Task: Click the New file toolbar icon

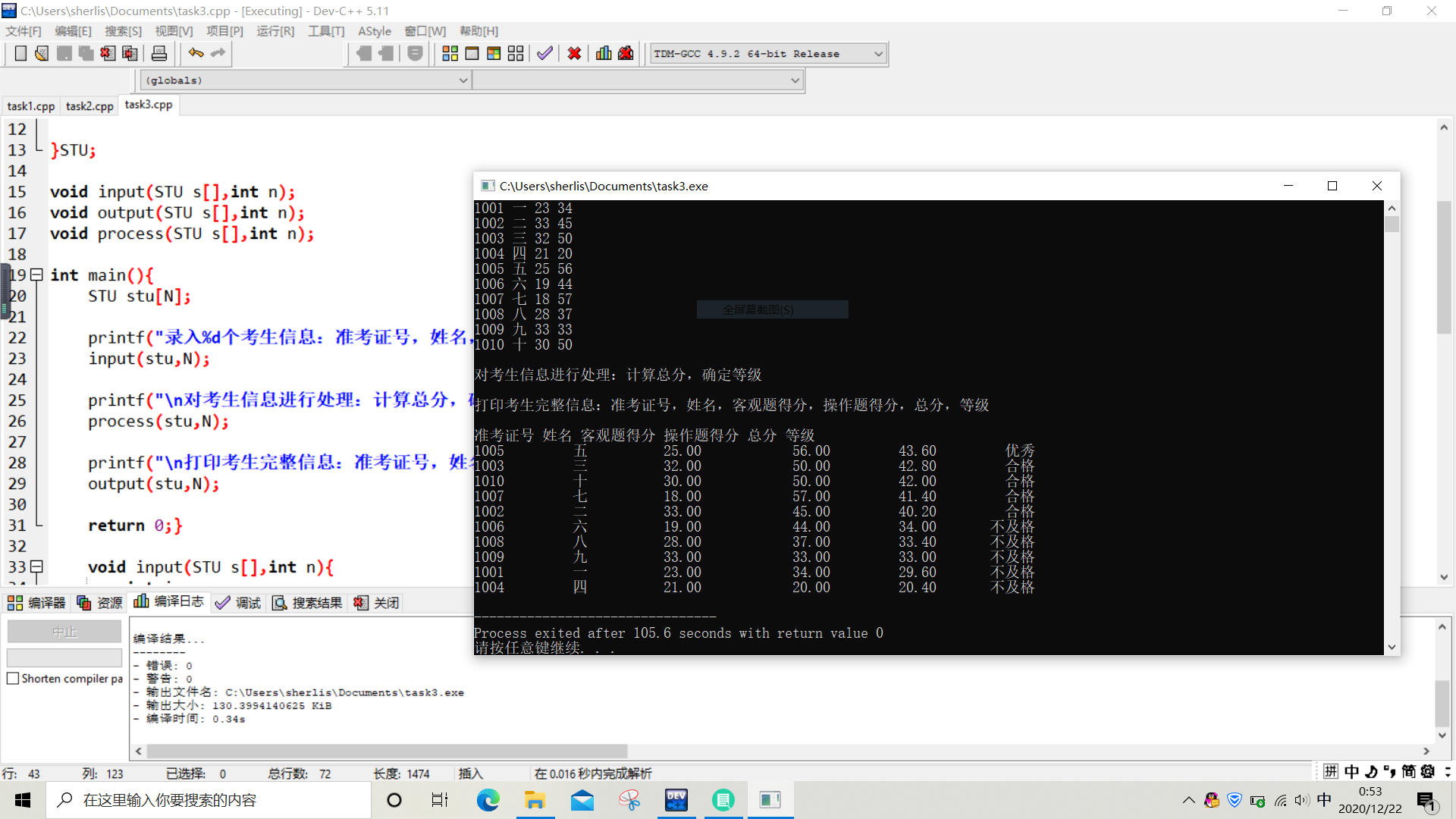Action: (20, 54)
